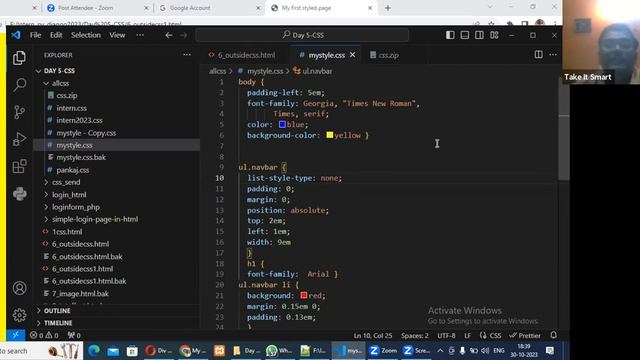Open pankaj.css in the explorer
This screenshot has width=640, height=360.
[x=73, y=170]
